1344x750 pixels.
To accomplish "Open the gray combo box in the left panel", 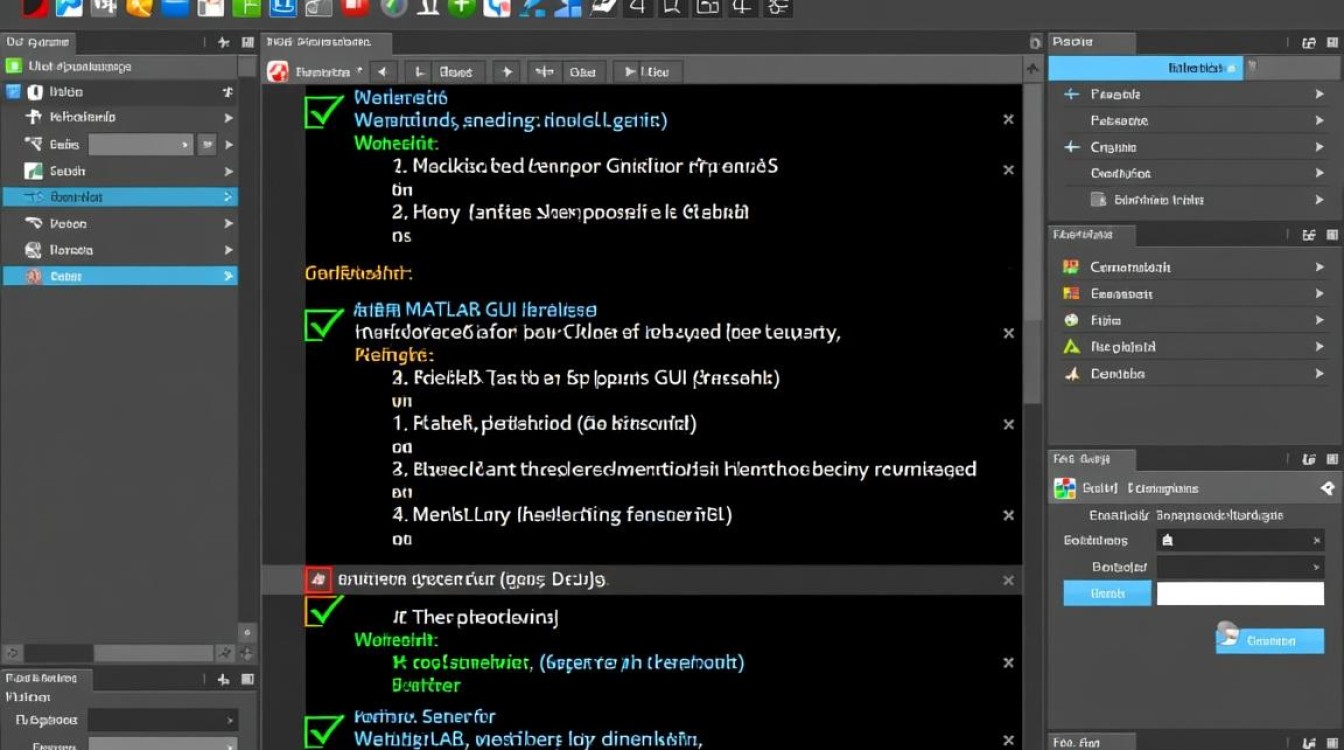I will coord(141,144).
